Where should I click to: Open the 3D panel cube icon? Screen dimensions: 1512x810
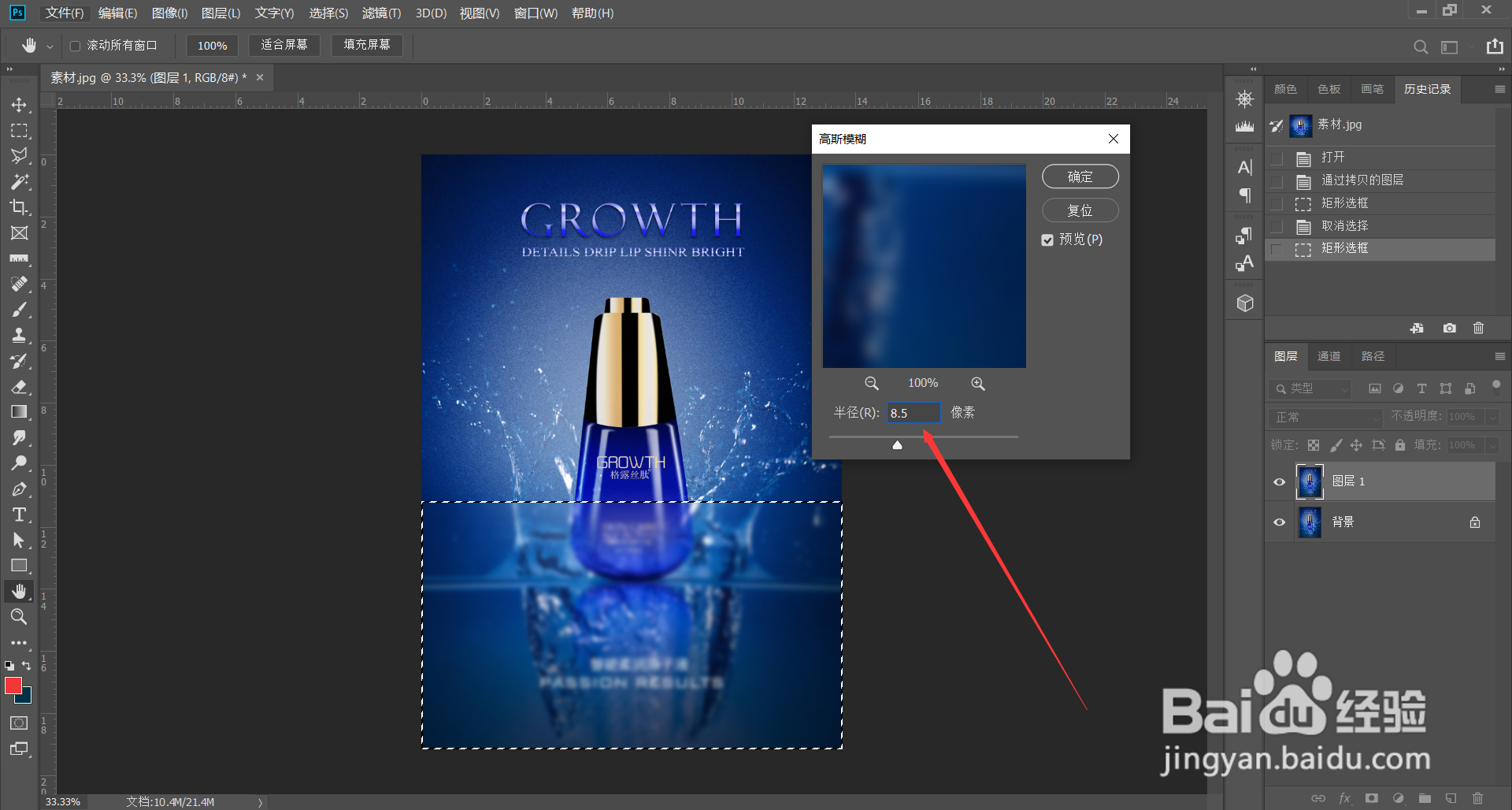(x=1244, y=303)
